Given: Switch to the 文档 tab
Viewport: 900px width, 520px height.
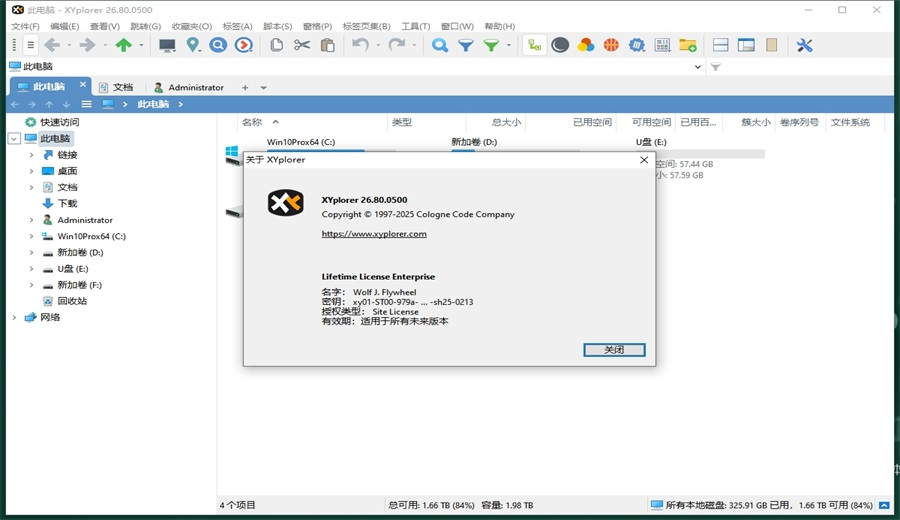Looking at the screenshot, I should click(117, 87).
